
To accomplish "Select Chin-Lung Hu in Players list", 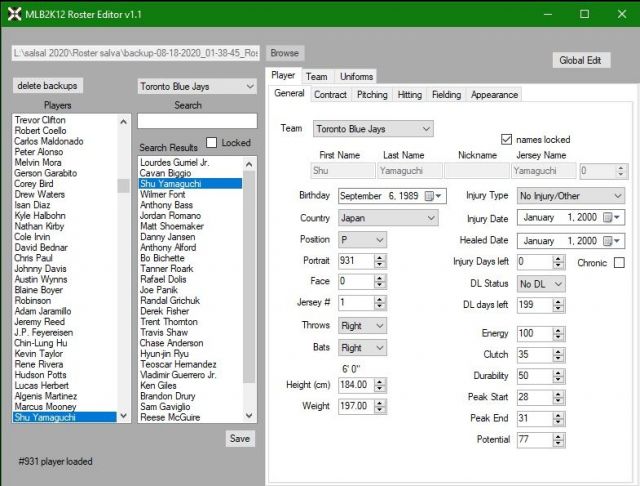I will click(40, 343).
